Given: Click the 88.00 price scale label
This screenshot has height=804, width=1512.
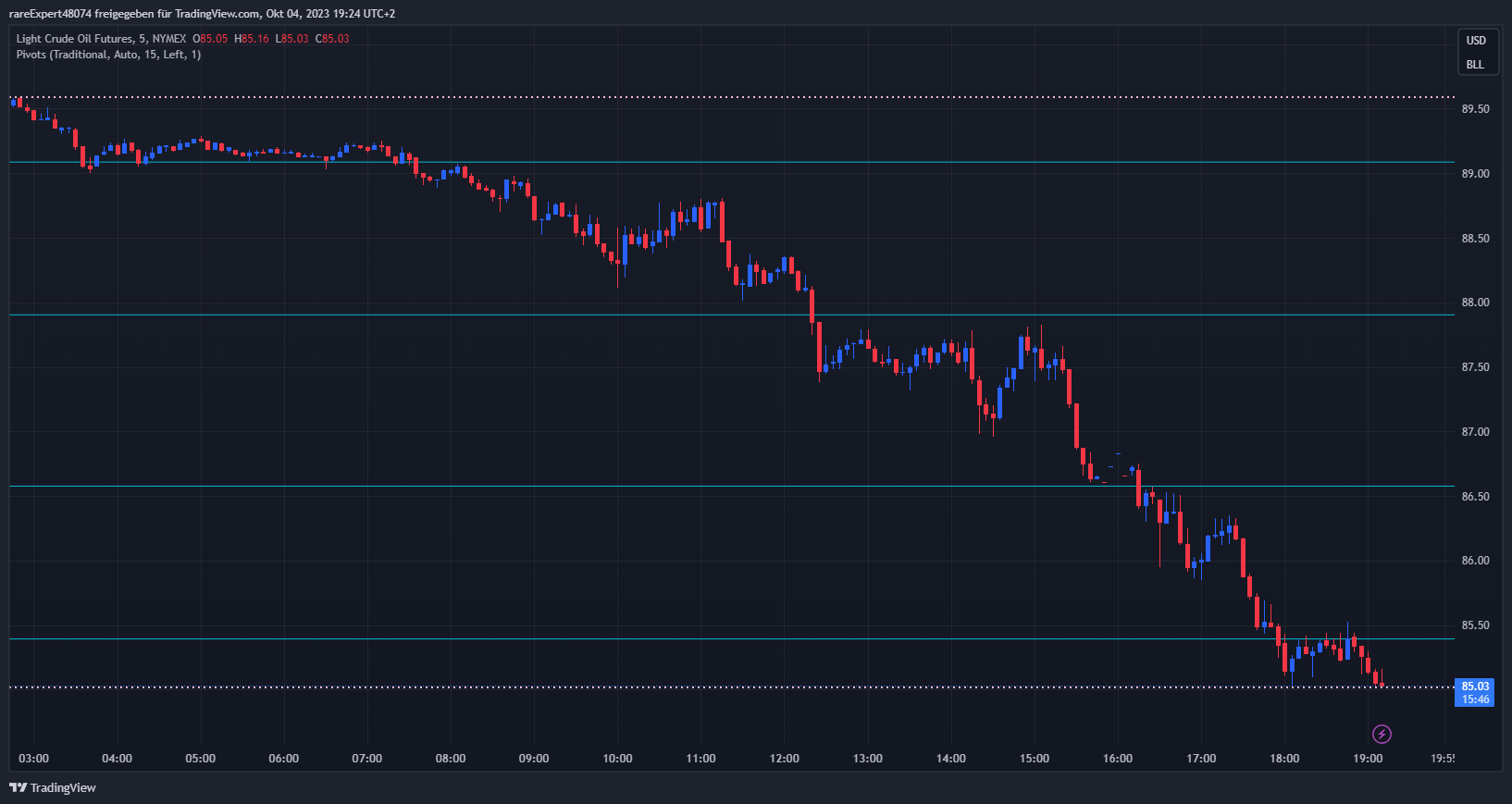Looking at the screenshot, I should [1475, 303].
